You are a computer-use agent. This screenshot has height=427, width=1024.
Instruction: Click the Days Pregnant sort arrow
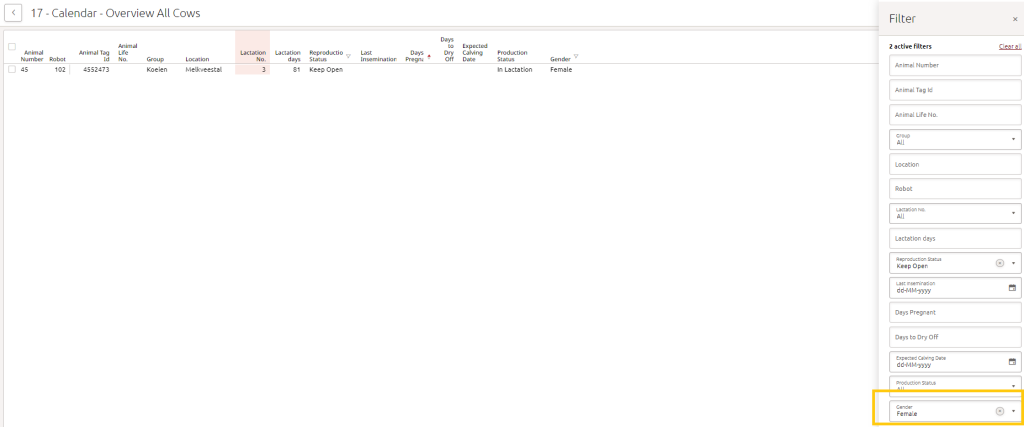click(428, 56)
